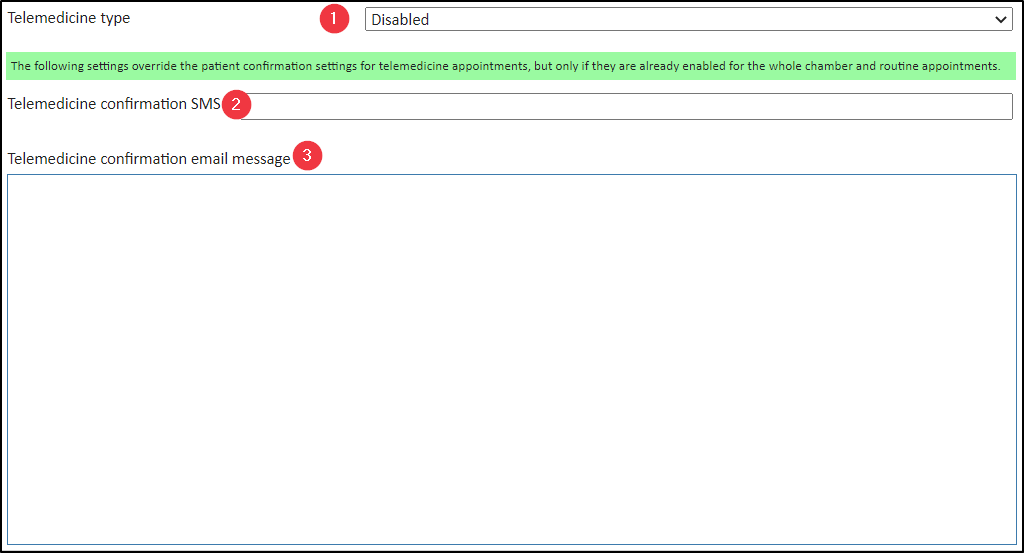Click inside the confirmation email message text area

pos(511,359)
